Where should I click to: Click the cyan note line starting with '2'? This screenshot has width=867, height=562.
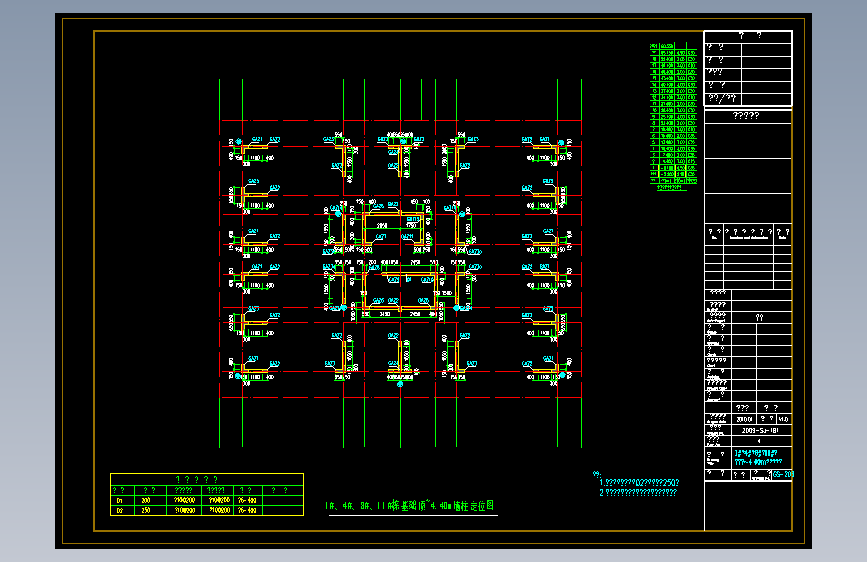pyautogui.click(x=638, y=492)
